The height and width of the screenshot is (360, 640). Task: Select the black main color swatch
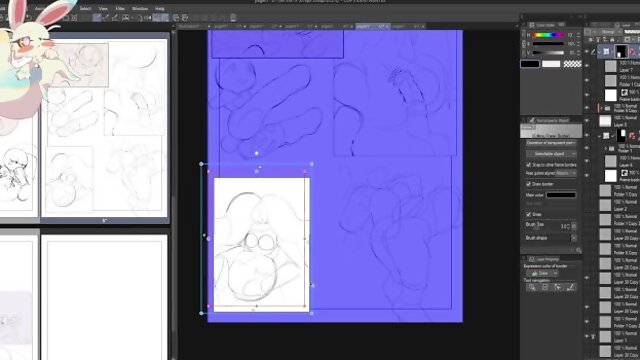point(530,64)
